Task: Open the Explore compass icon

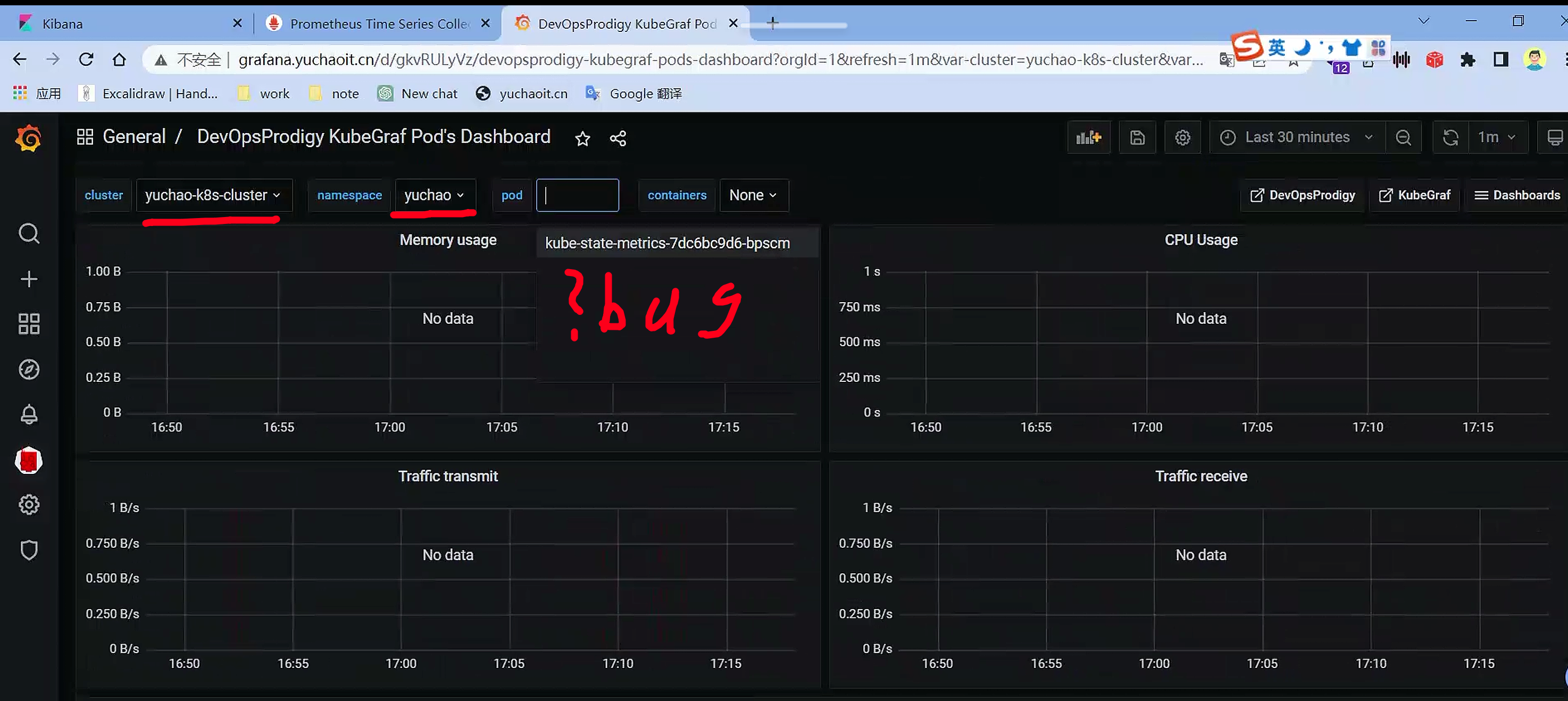Action: [x=29, y=369]
